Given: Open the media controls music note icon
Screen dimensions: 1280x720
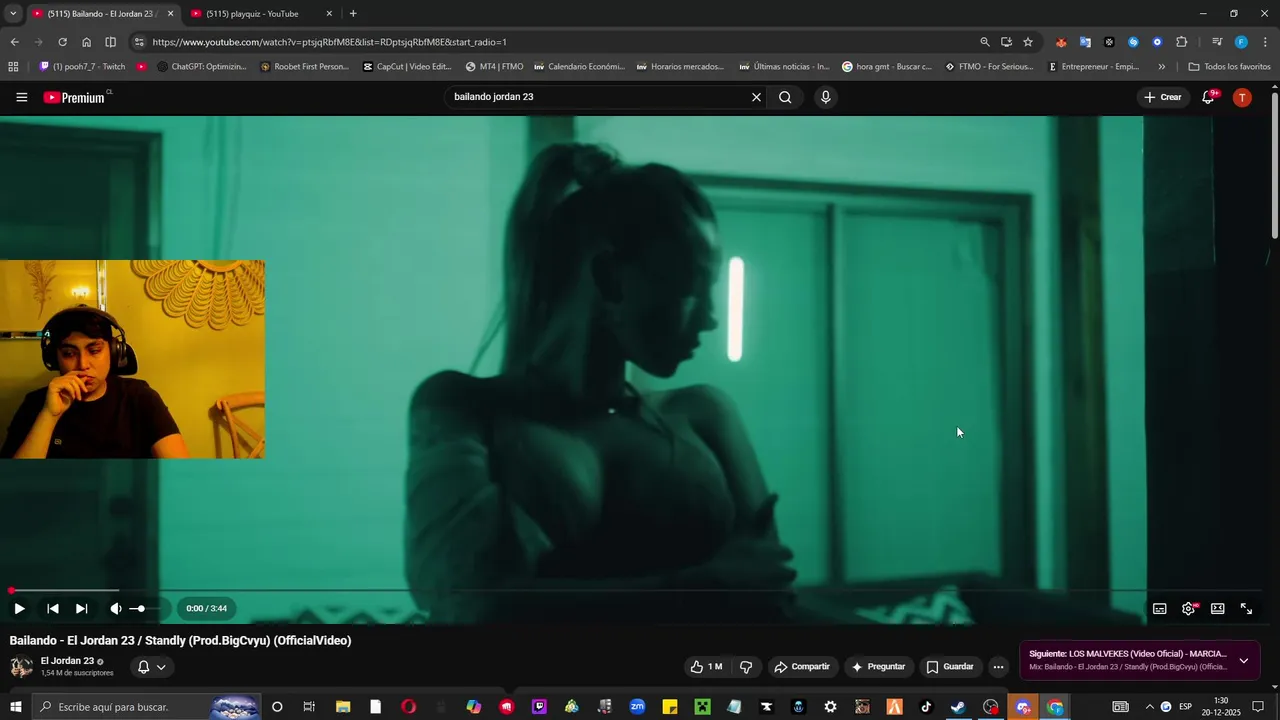Looking at the screenshot, I should coord(1217,42).
